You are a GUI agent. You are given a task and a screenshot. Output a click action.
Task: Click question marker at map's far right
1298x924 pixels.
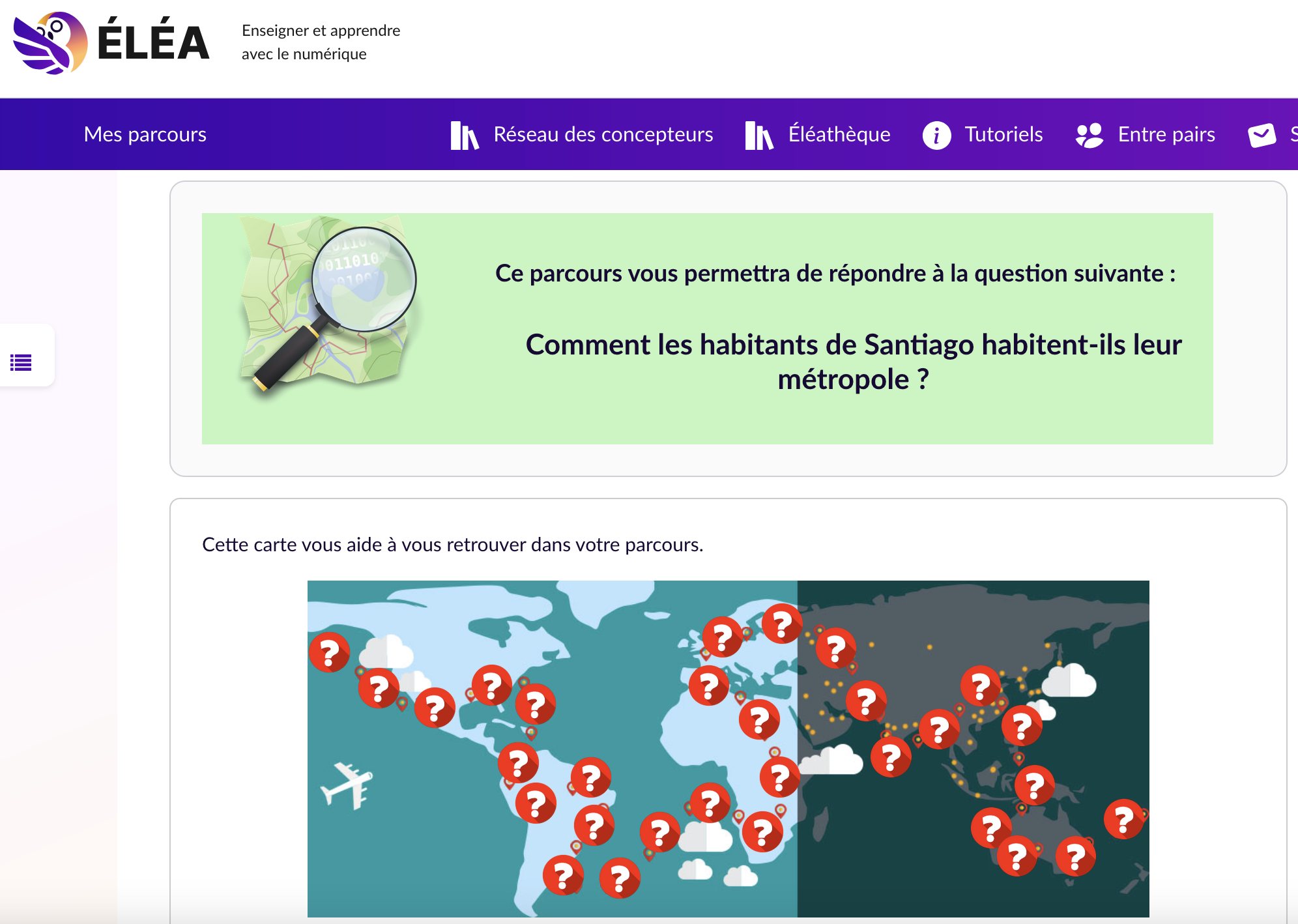coord(1123,819)
